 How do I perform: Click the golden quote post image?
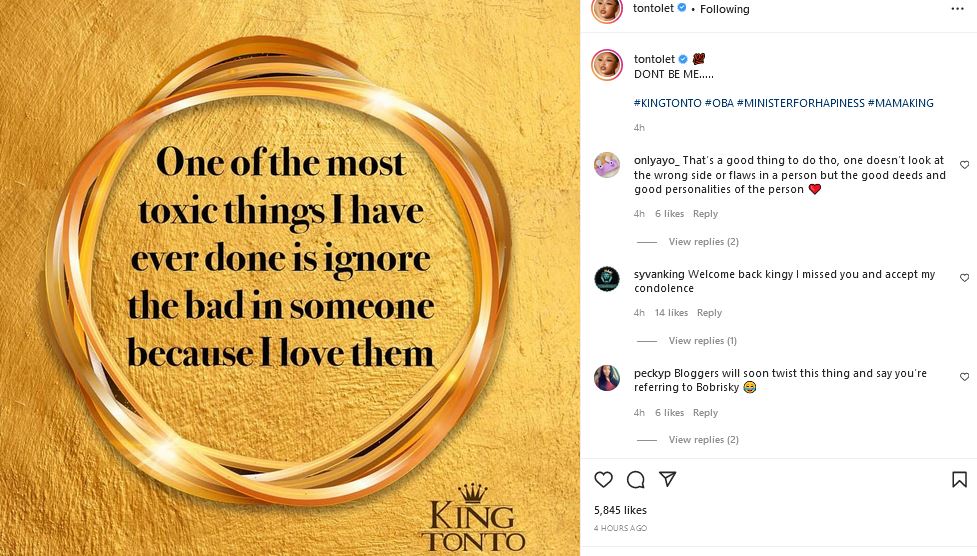(290, 278)
